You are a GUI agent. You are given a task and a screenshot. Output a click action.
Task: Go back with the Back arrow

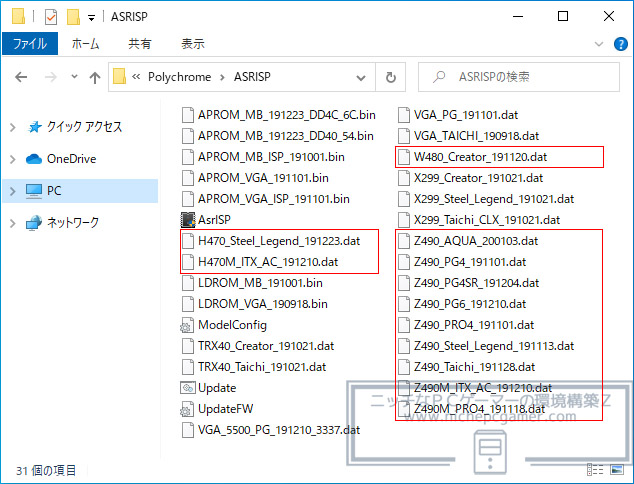21,77
